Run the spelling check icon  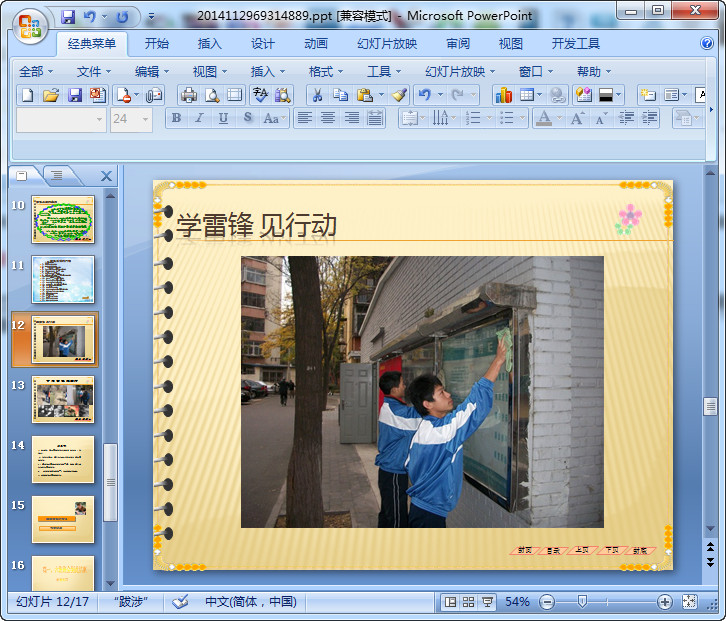tap(260, 95)
